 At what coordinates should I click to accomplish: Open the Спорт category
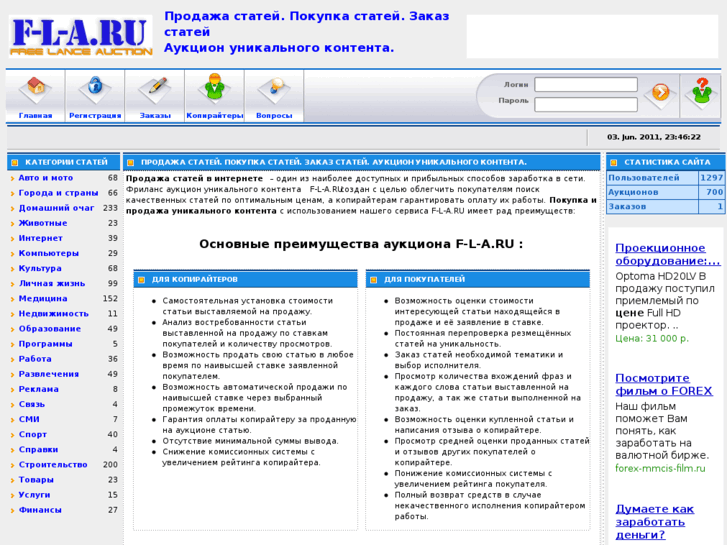tap(32, 435)
